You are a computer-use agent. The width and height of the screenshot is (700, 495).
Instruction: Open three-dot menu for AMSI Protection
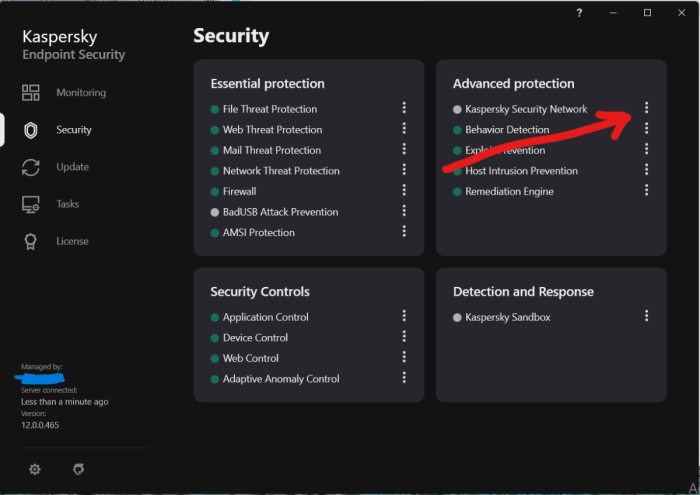tap(404, 232)
